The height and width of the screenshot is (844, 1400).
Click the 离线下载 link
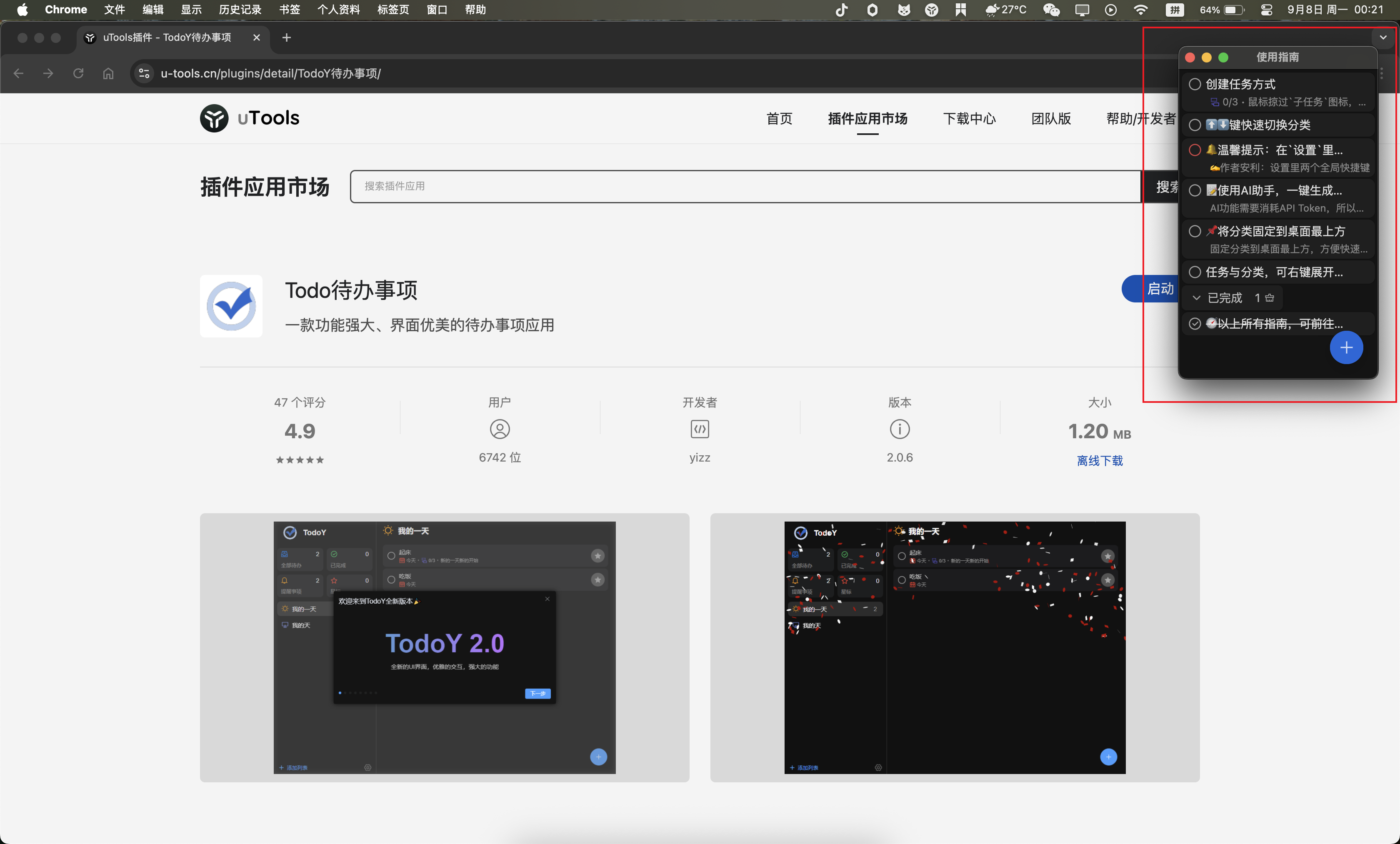1100,461
